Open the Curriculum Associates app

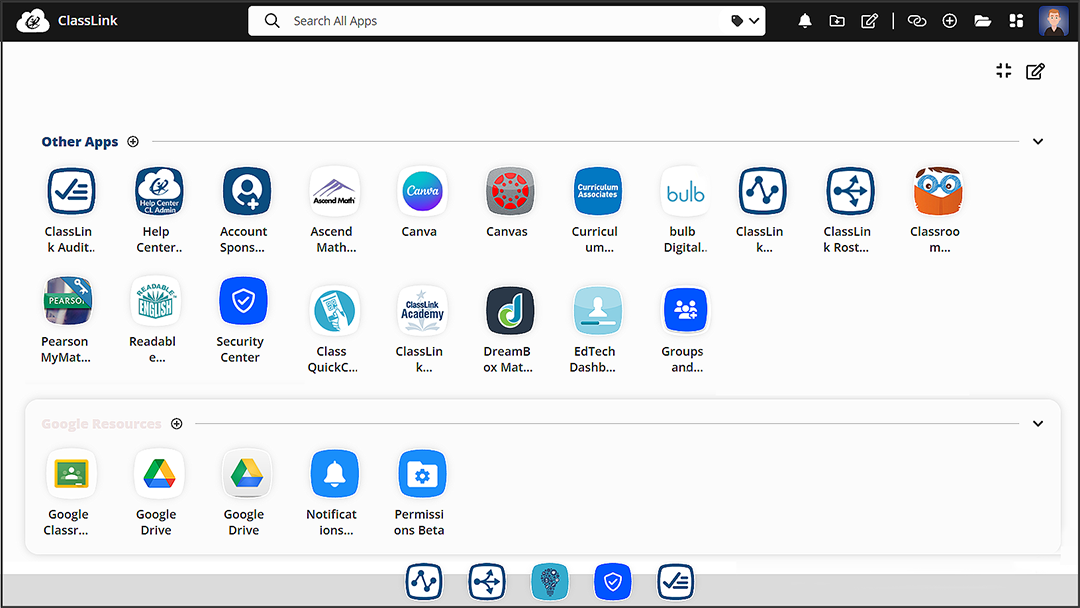597,190
